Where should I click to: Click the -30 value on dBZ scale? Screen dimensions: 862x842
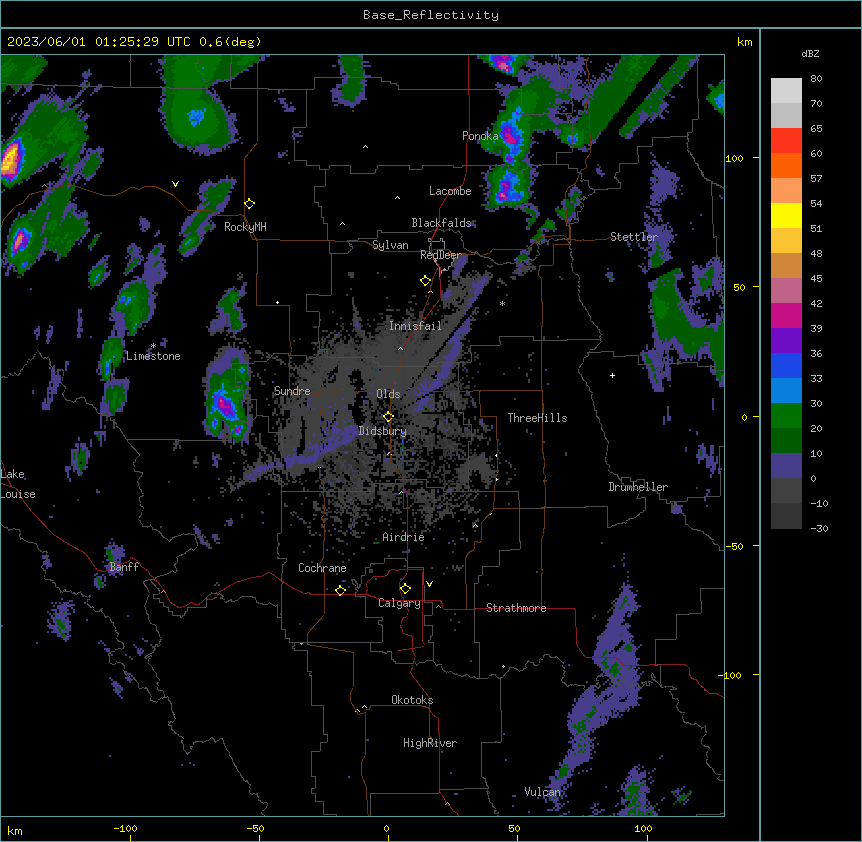(819, 529)
